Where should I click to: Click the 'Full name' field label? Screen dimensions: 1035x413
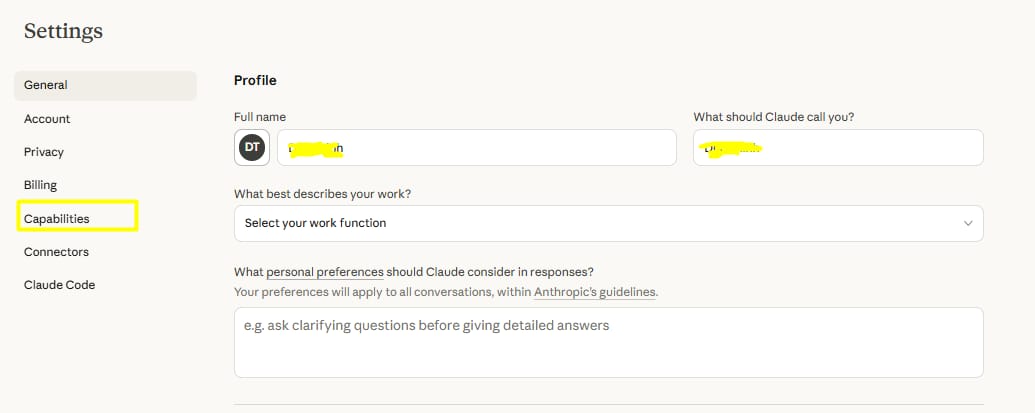(x=260, y=117)
